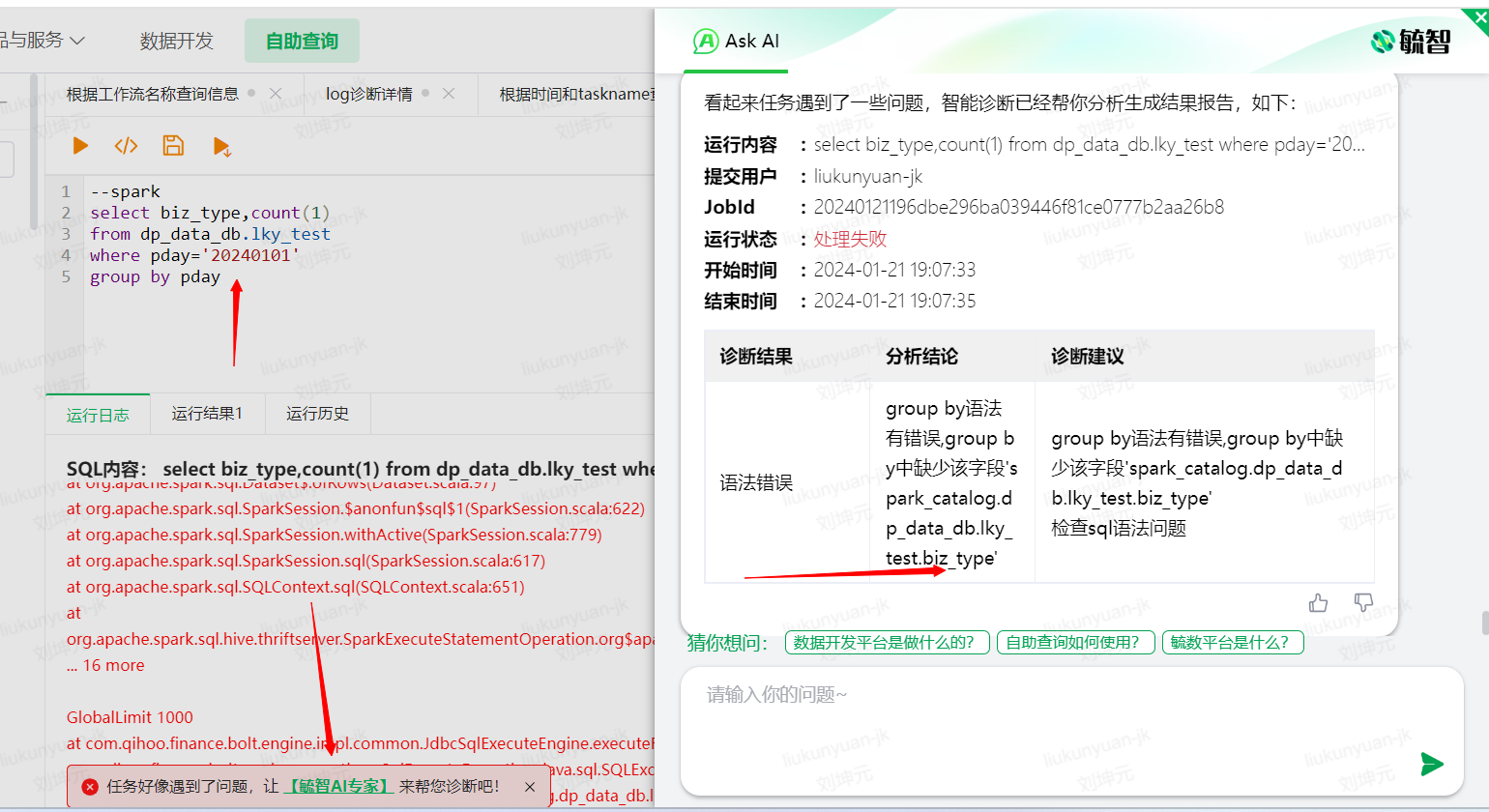Close the 根据工作流名称查询信息 tab
The width and height of the screenshot is (1489, 812).
click(276, 94)
